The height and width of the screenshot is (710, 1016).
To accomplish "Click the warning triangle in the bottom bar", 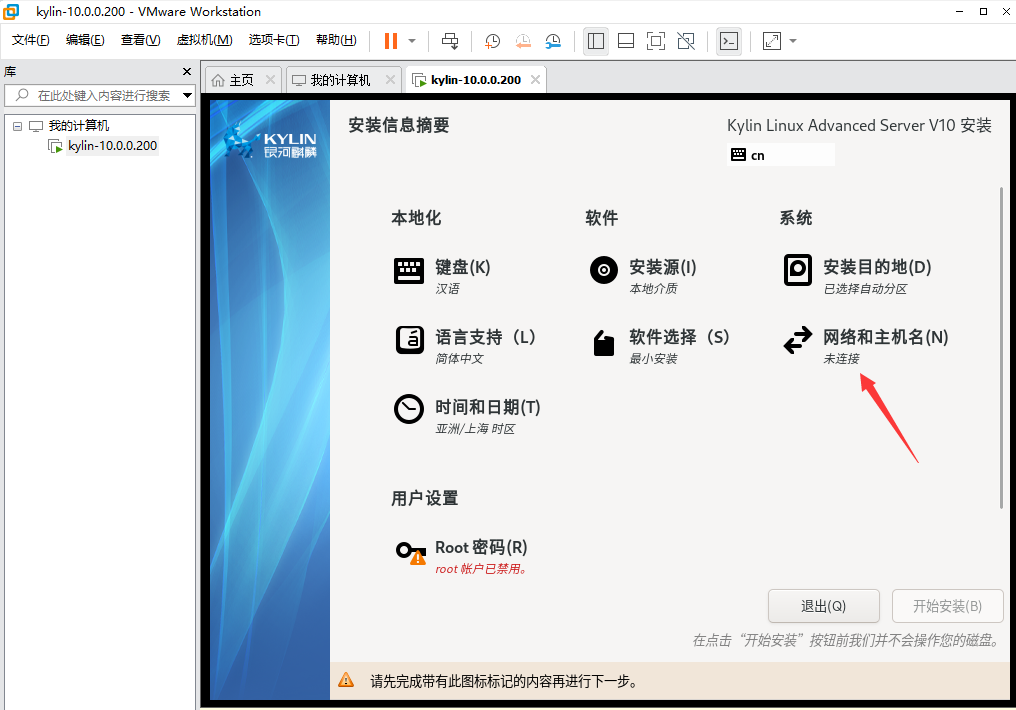I will (346, 680).
